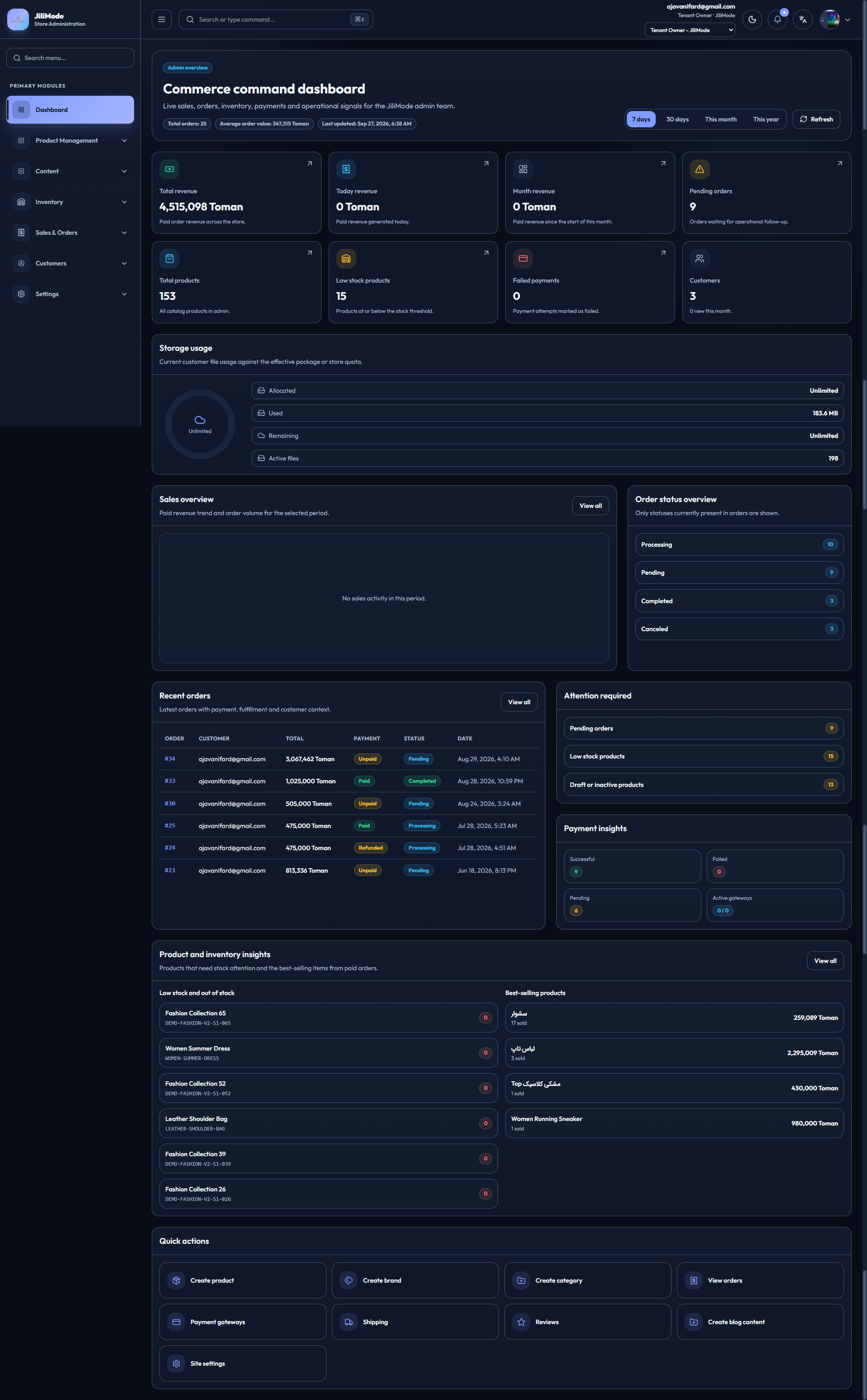Open Low stock products card arrow

[486, 253]
